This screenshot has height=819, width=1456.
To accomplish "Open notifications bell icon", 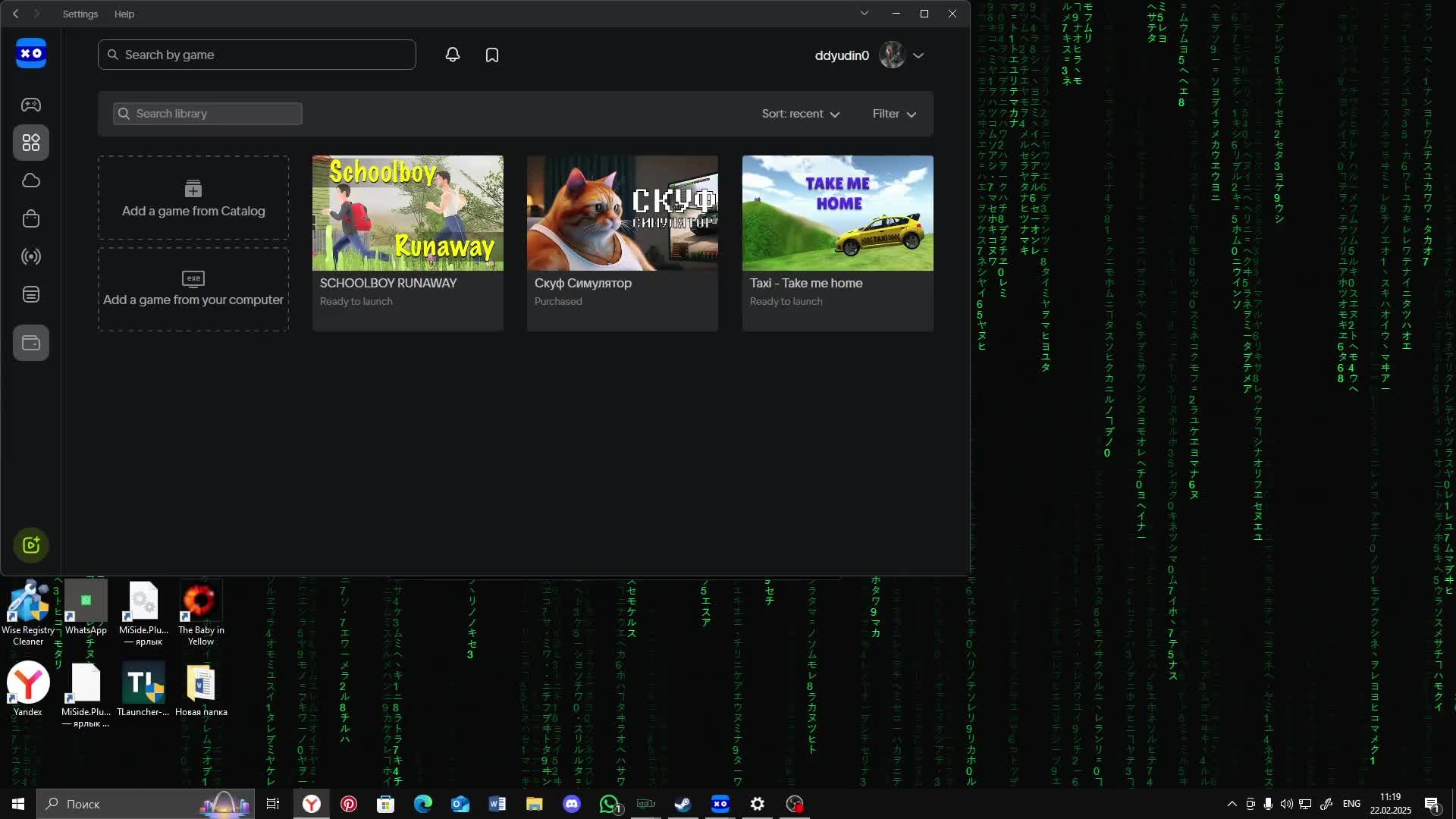I will click(453, 55).
